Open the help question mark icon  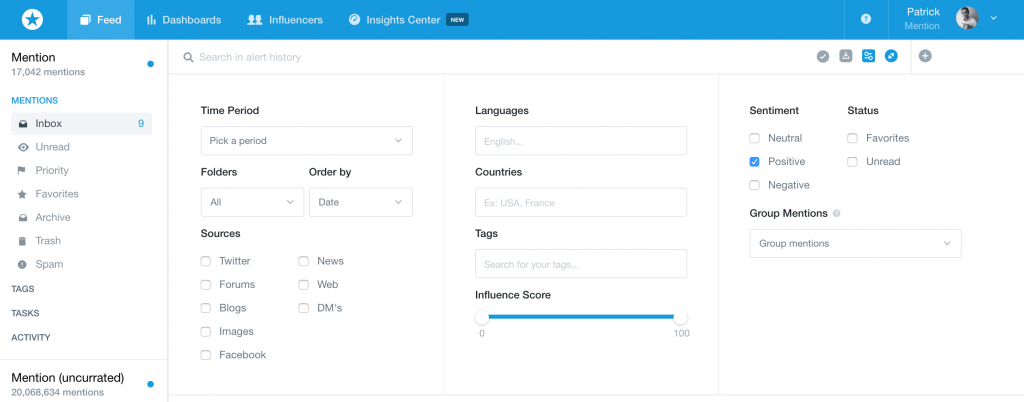(866, 20)
